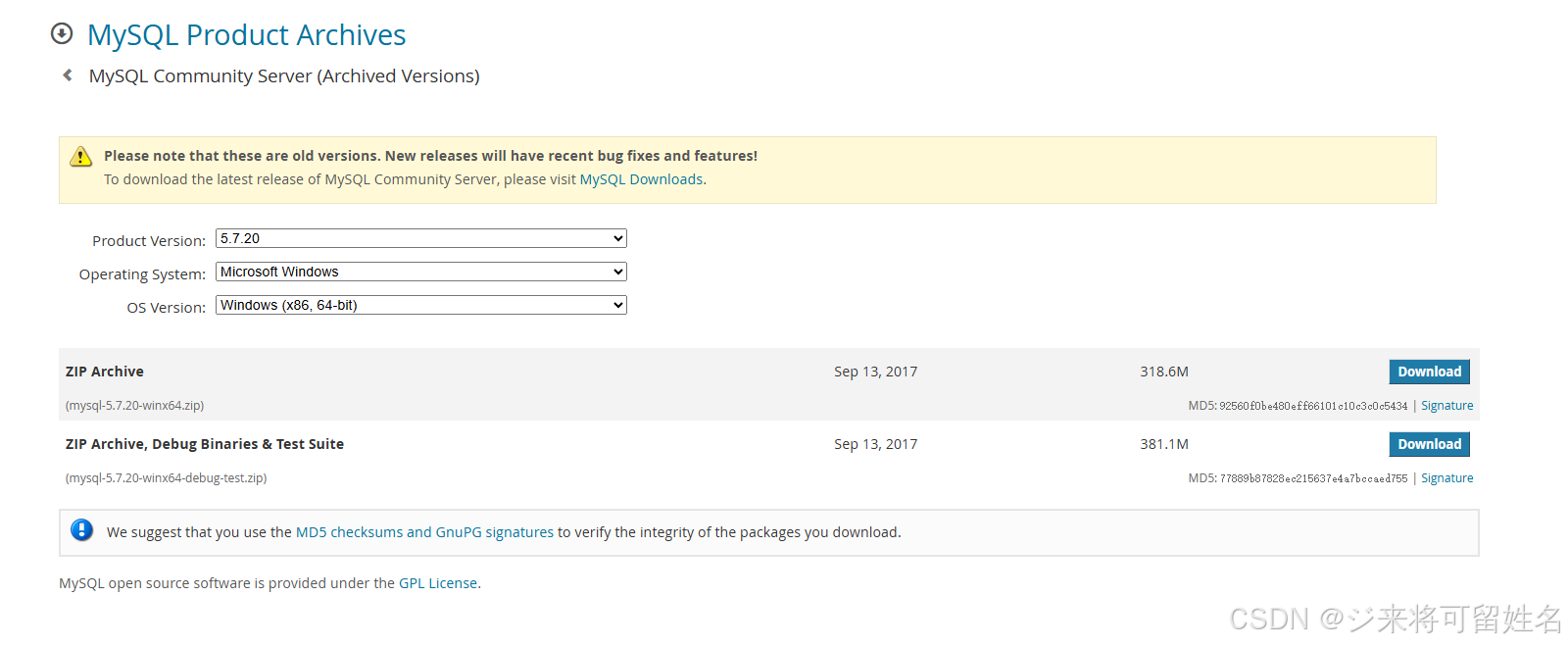Download the Debug Binaries & Test Suite ZIP

point(1429,444)
